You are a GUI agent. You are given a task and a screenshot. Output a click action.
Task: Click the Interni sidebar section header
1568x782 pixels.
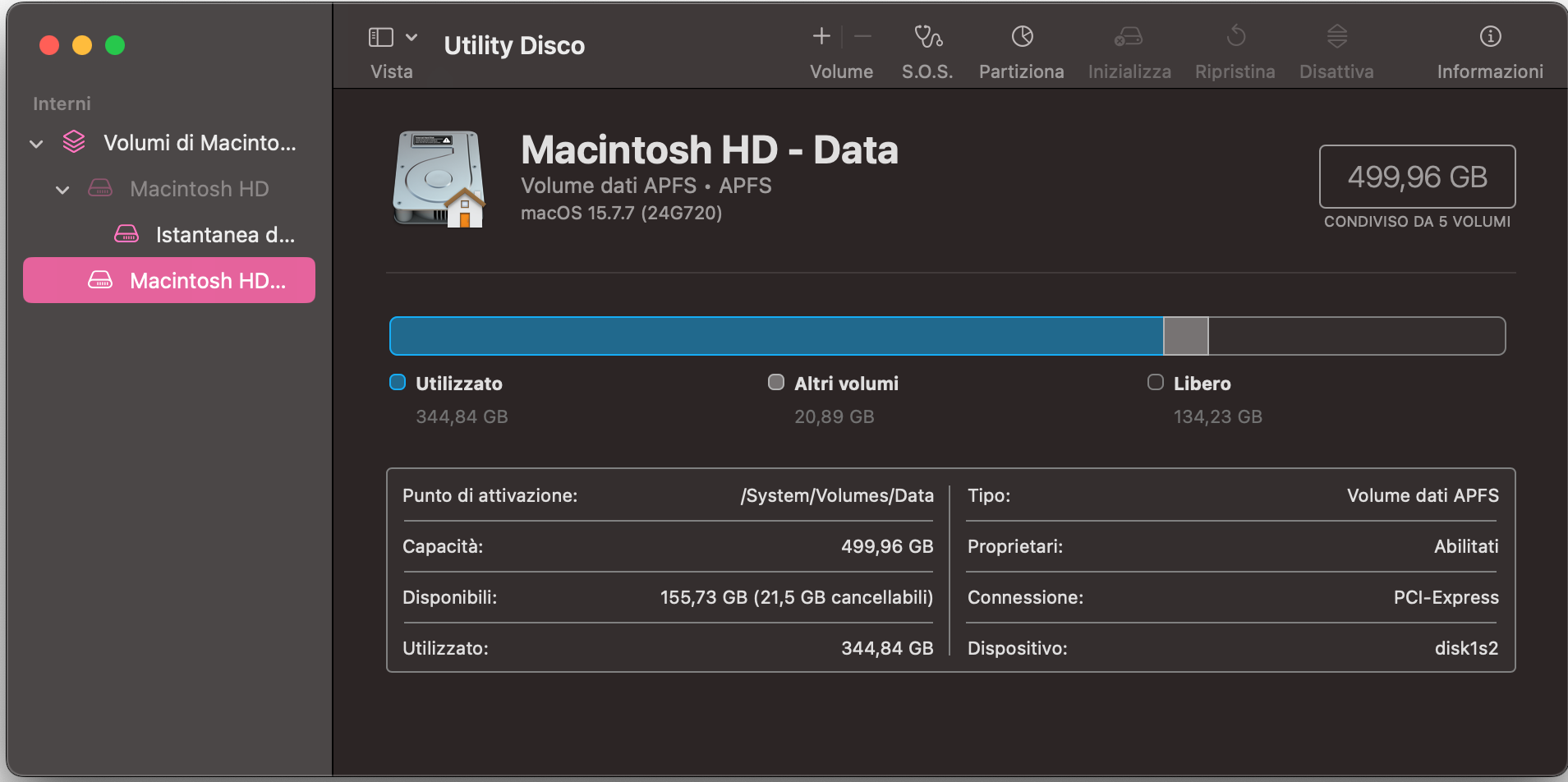(62, 103)
